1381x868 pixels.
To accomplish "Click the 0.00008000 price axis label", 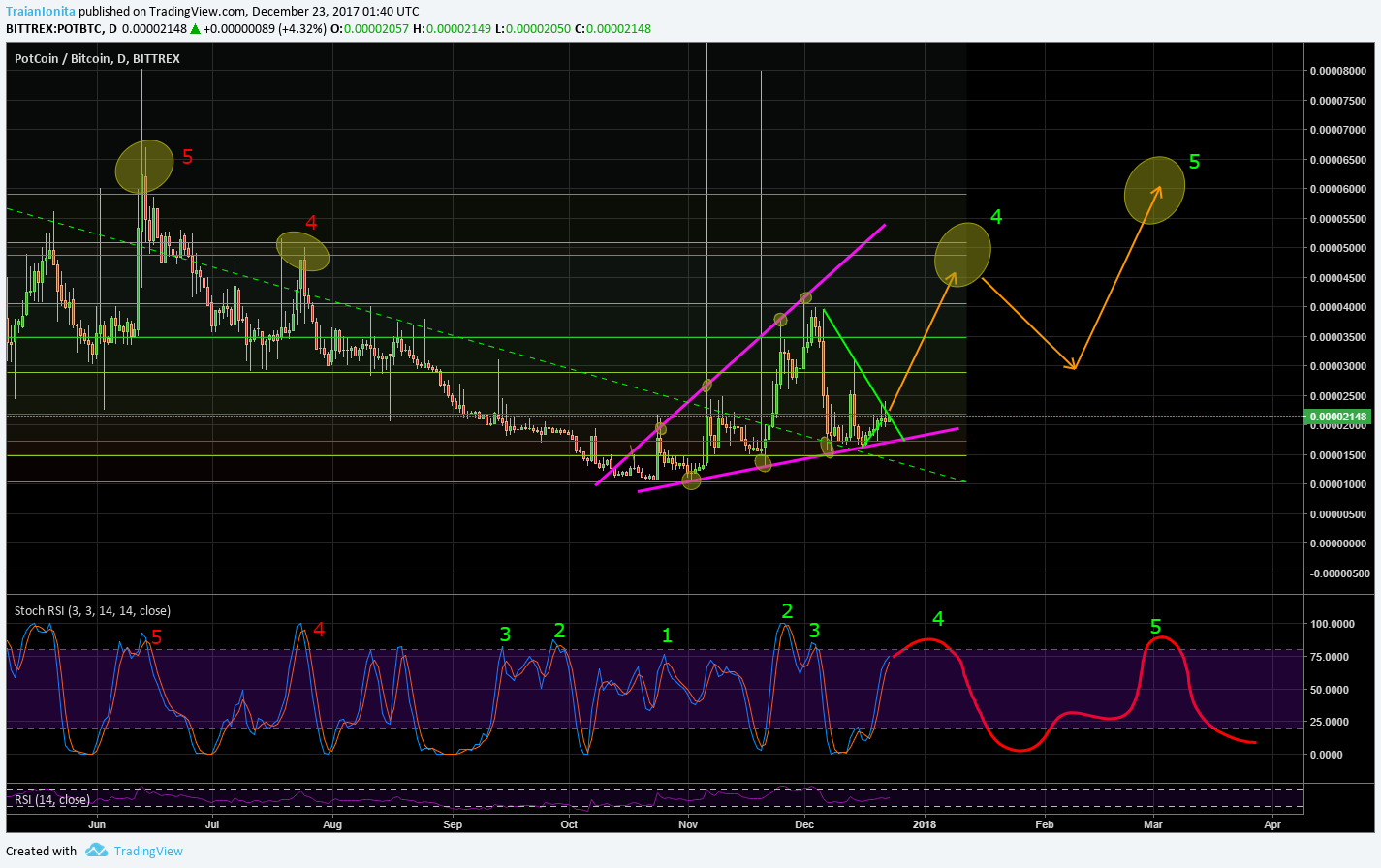I will point(1338,71).
